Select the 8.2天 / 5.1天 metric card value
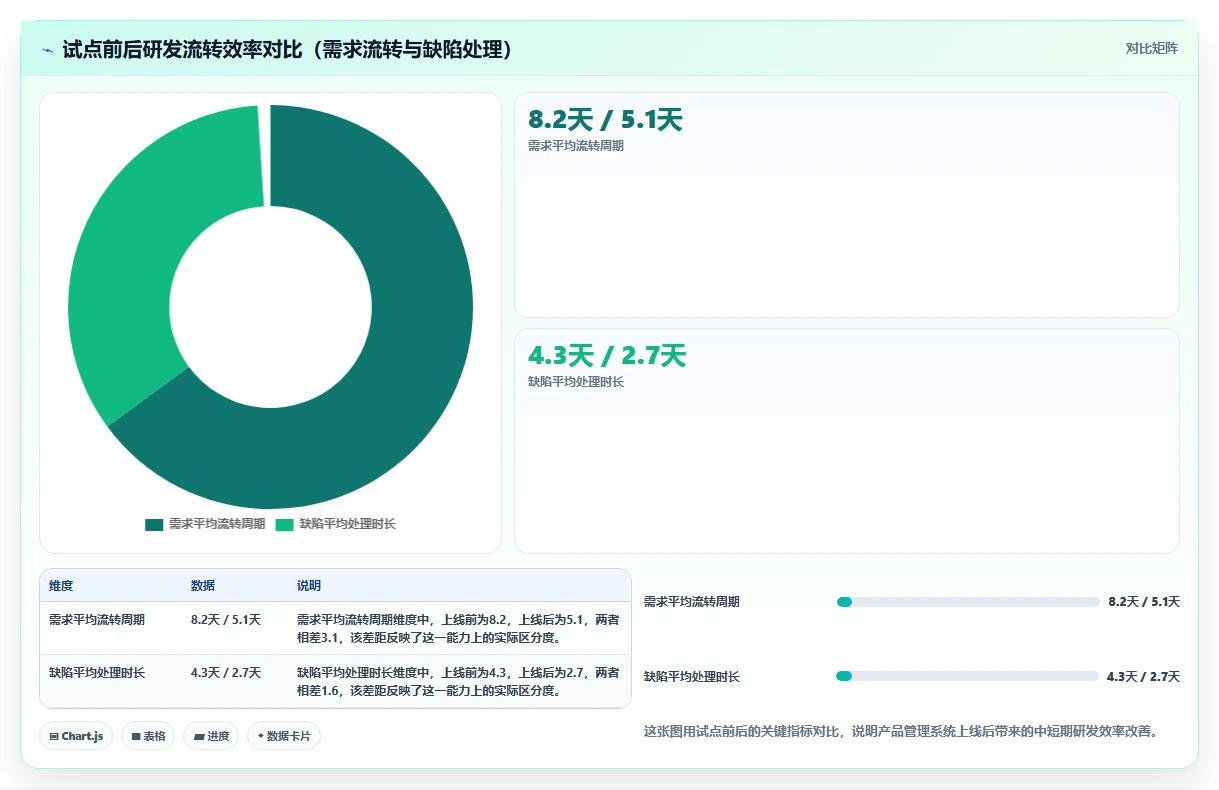Viewport: 1219px width, 790px height. coord(605,120)
